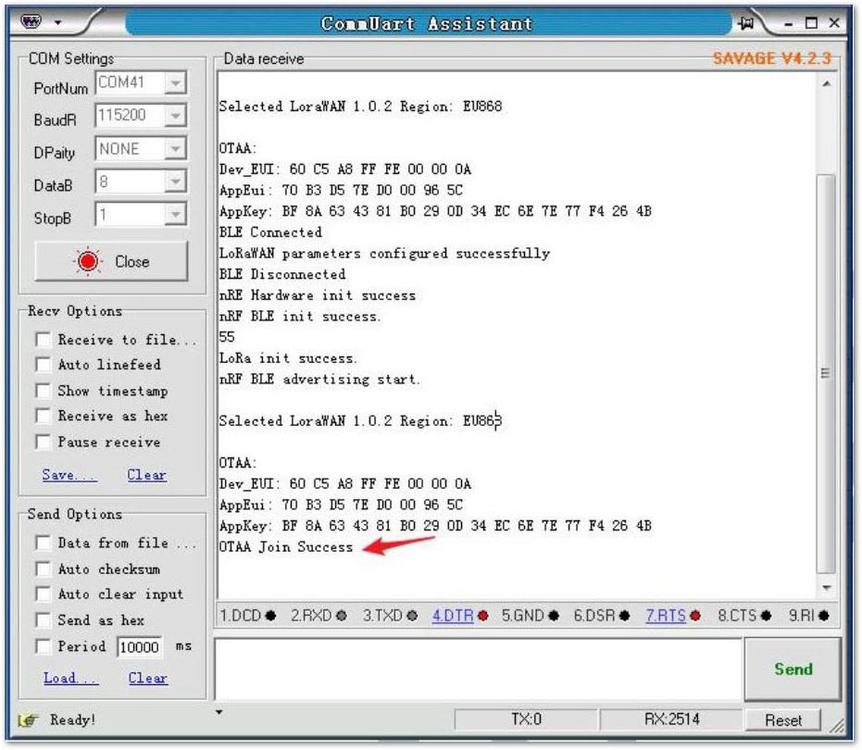Click Clear link in Send Options

148,678
